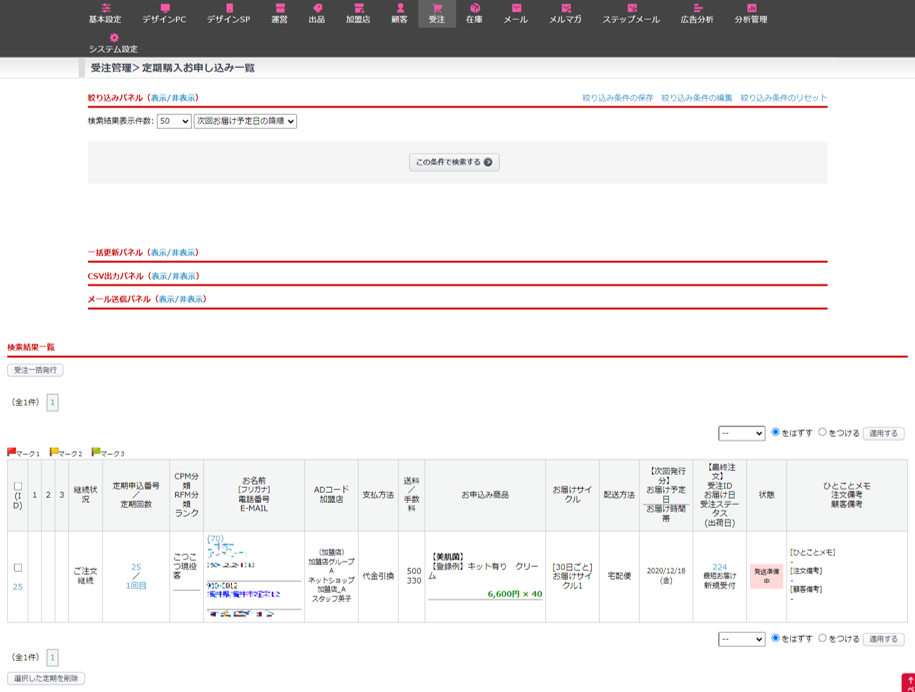Open the メール envelope icon
The width and height of the screenshot is (915, 692).
(516, 8)
